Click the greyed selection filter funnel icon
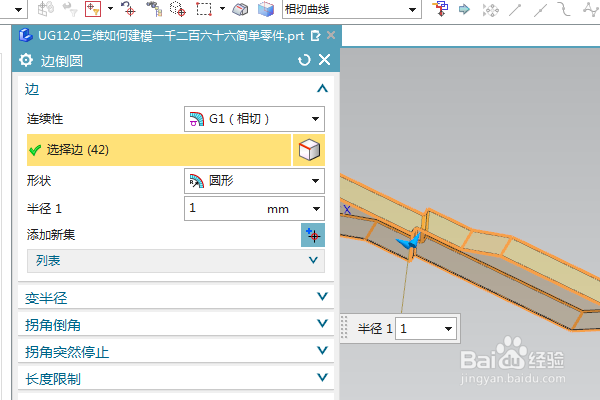 click(70, 9)
